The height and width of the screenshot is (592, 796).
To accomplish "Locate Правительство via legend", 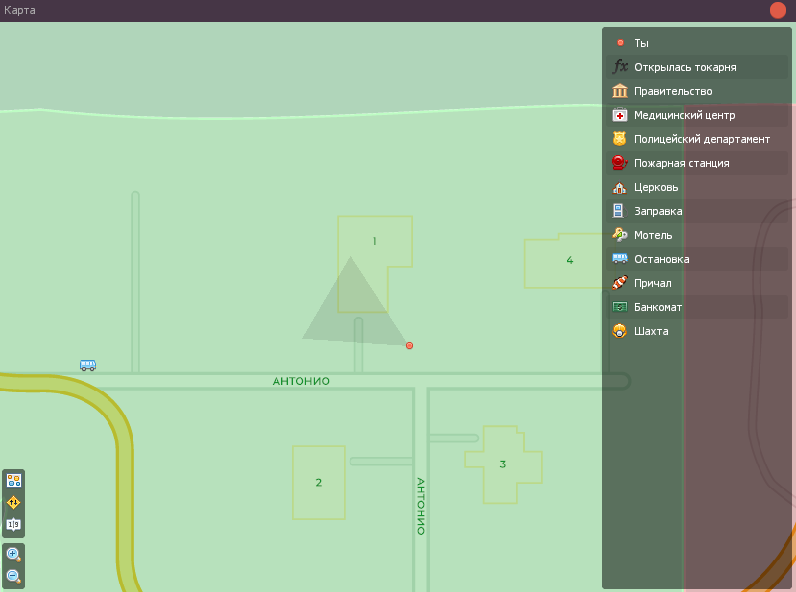I will pos(696,91).
